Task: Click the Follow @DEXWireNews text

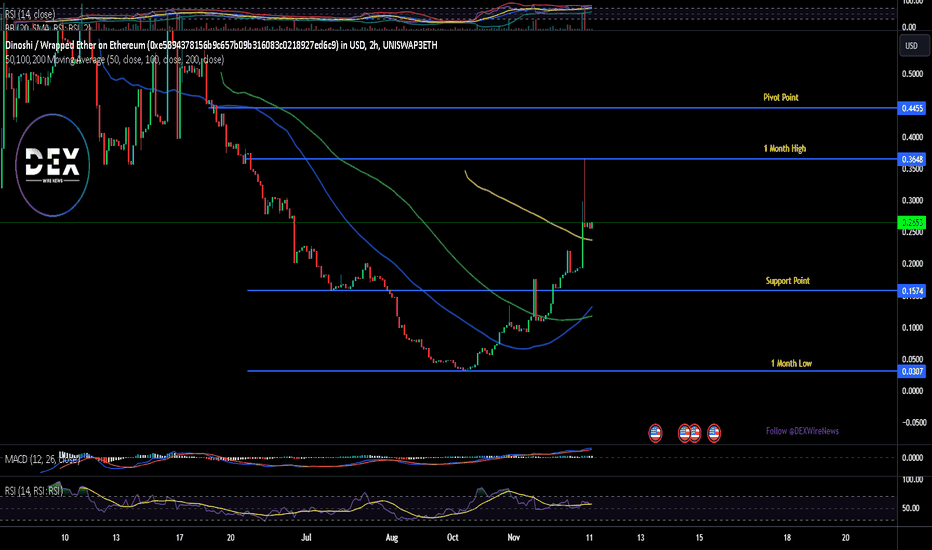Action: [802, 431]
